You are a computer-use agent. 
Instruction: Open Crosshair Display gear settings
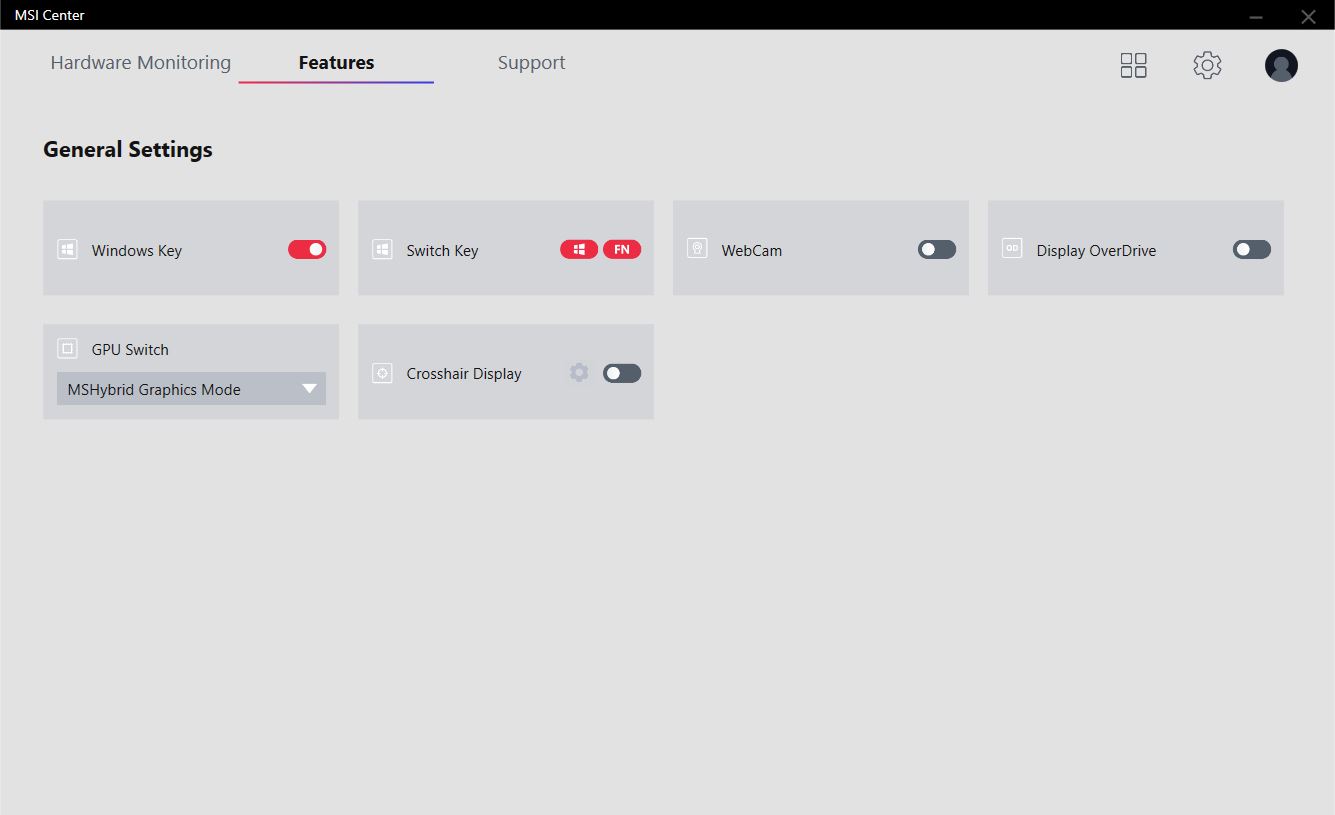click(x=579, y=373)
